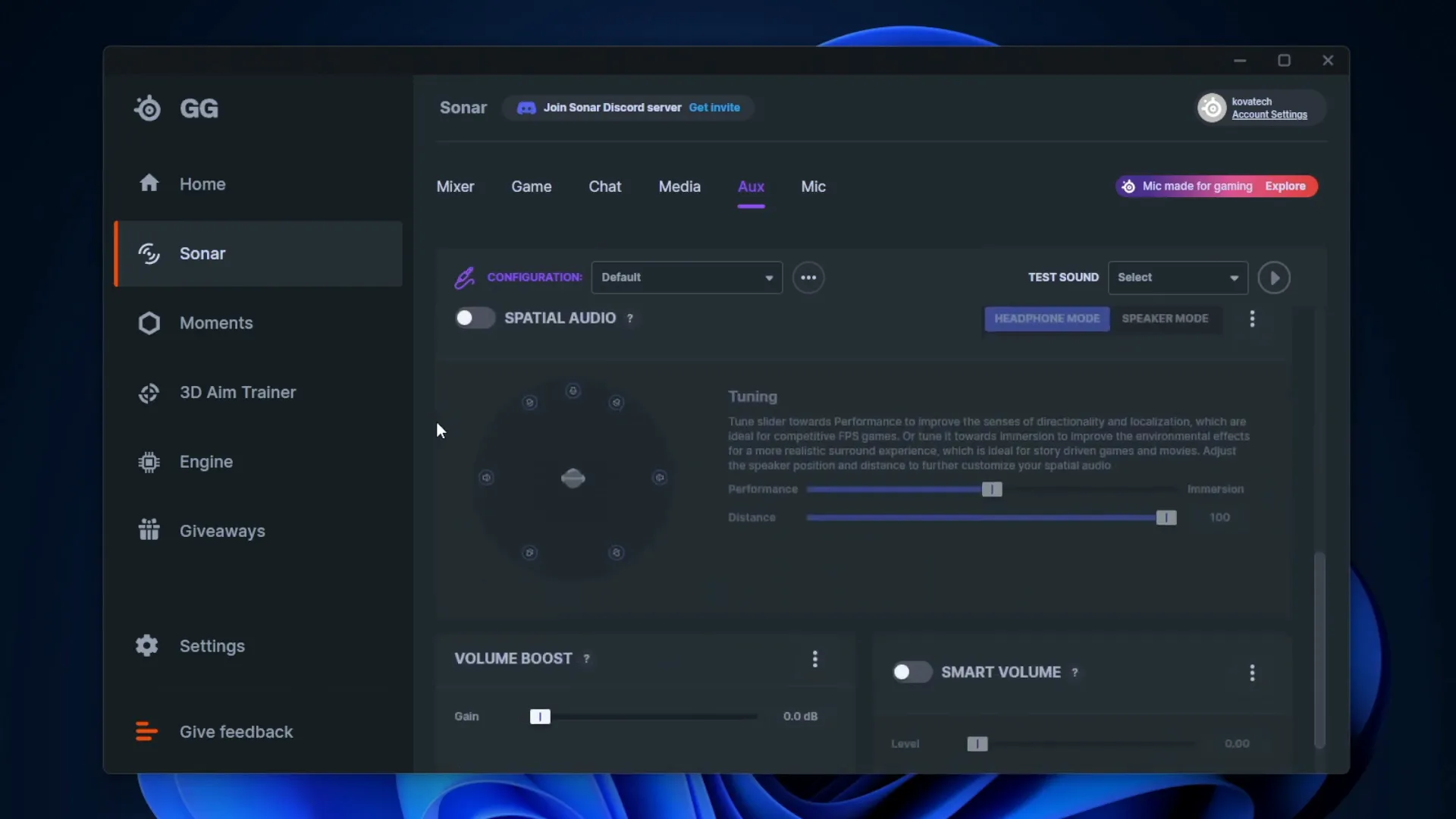Open Giveaways in sidebar
The height and width of the screenshot is (819, 1456).
tap(258, 531)
